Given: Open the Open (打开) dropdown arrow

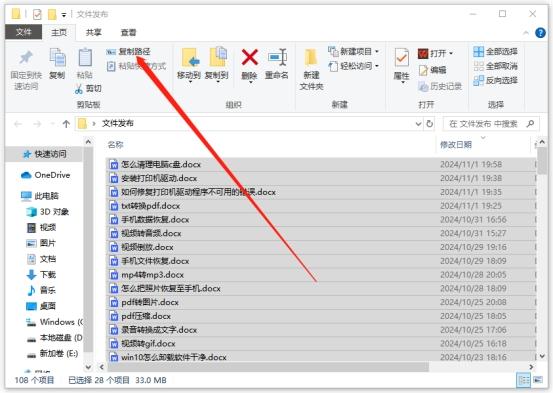Looking at the screenshot, I should pyautogui.click(x=451, y=54).
